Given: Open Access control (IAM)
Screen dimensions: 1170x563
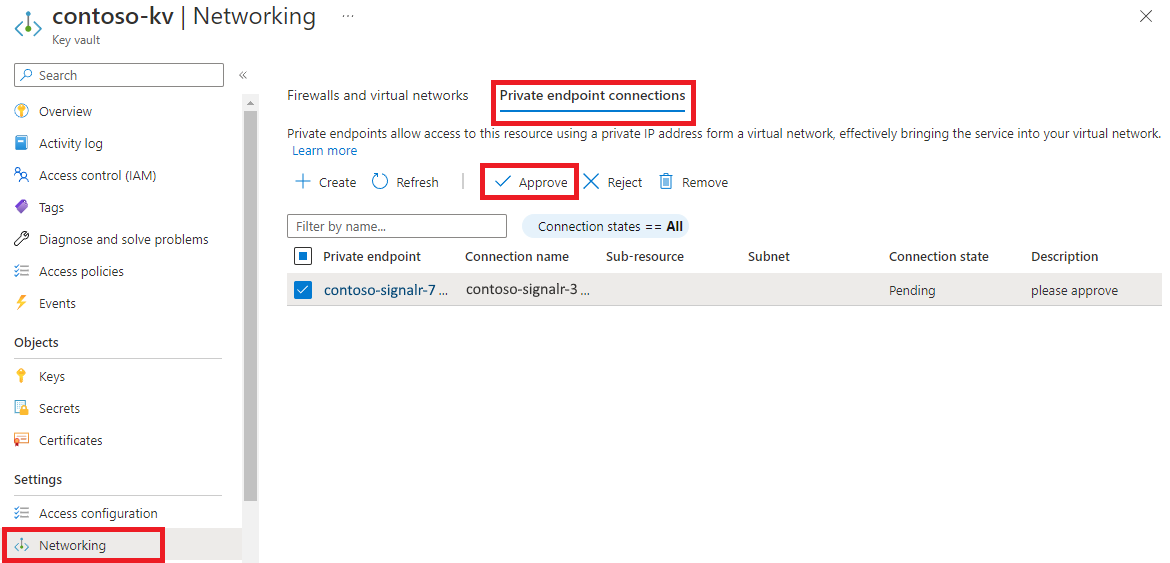Looking at the screenshot, I should click(97, 175).
